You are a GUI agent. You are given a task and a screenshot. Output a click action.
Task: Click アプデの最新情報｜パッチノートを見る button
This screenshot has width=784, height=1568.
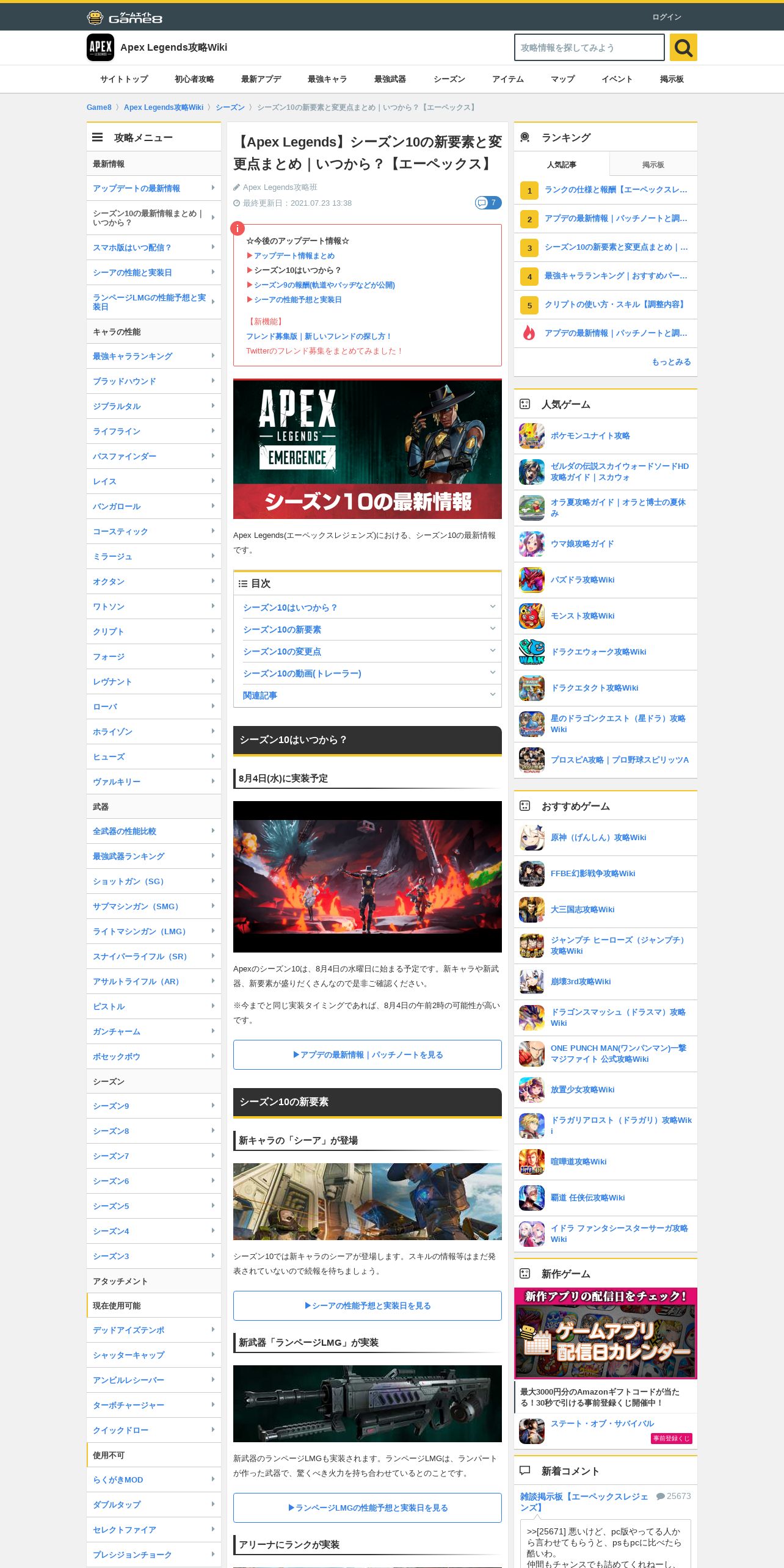368,1054
